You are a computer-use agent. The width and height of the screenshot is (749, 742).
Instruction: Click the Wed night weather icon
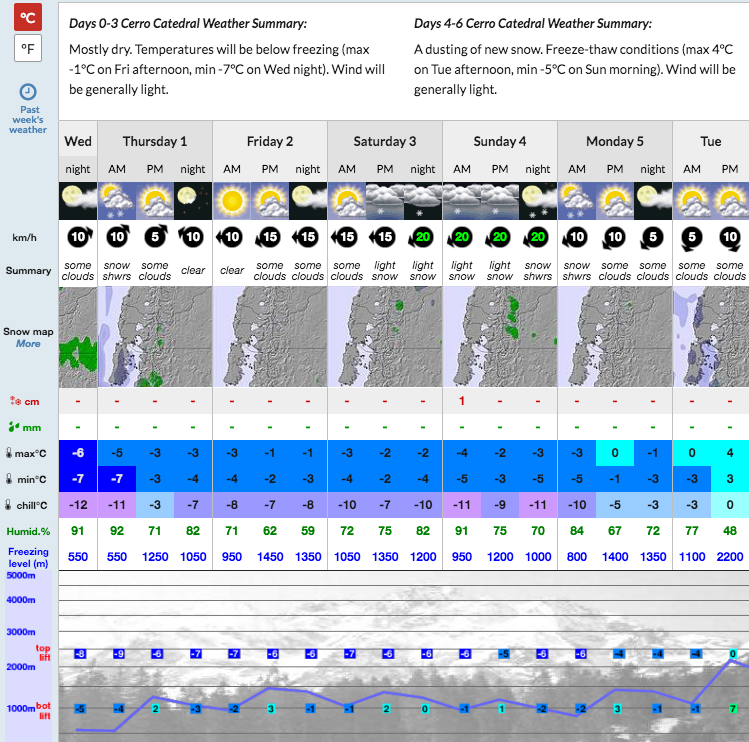78,201
